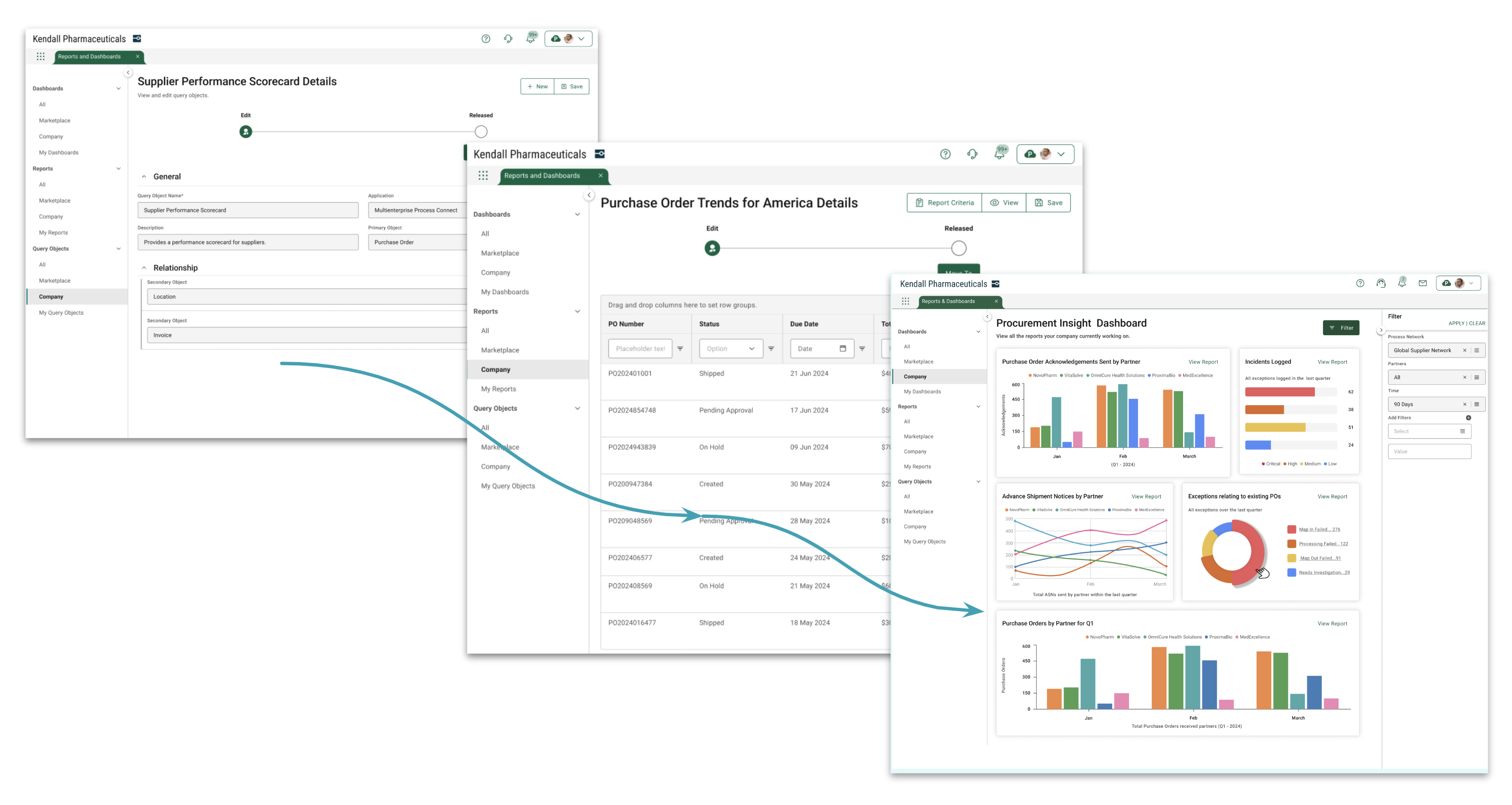The height and width of the screenshot is (805, 1512).
Task: Open Status Option dropdown in PO table
Action: coord(731,348)
